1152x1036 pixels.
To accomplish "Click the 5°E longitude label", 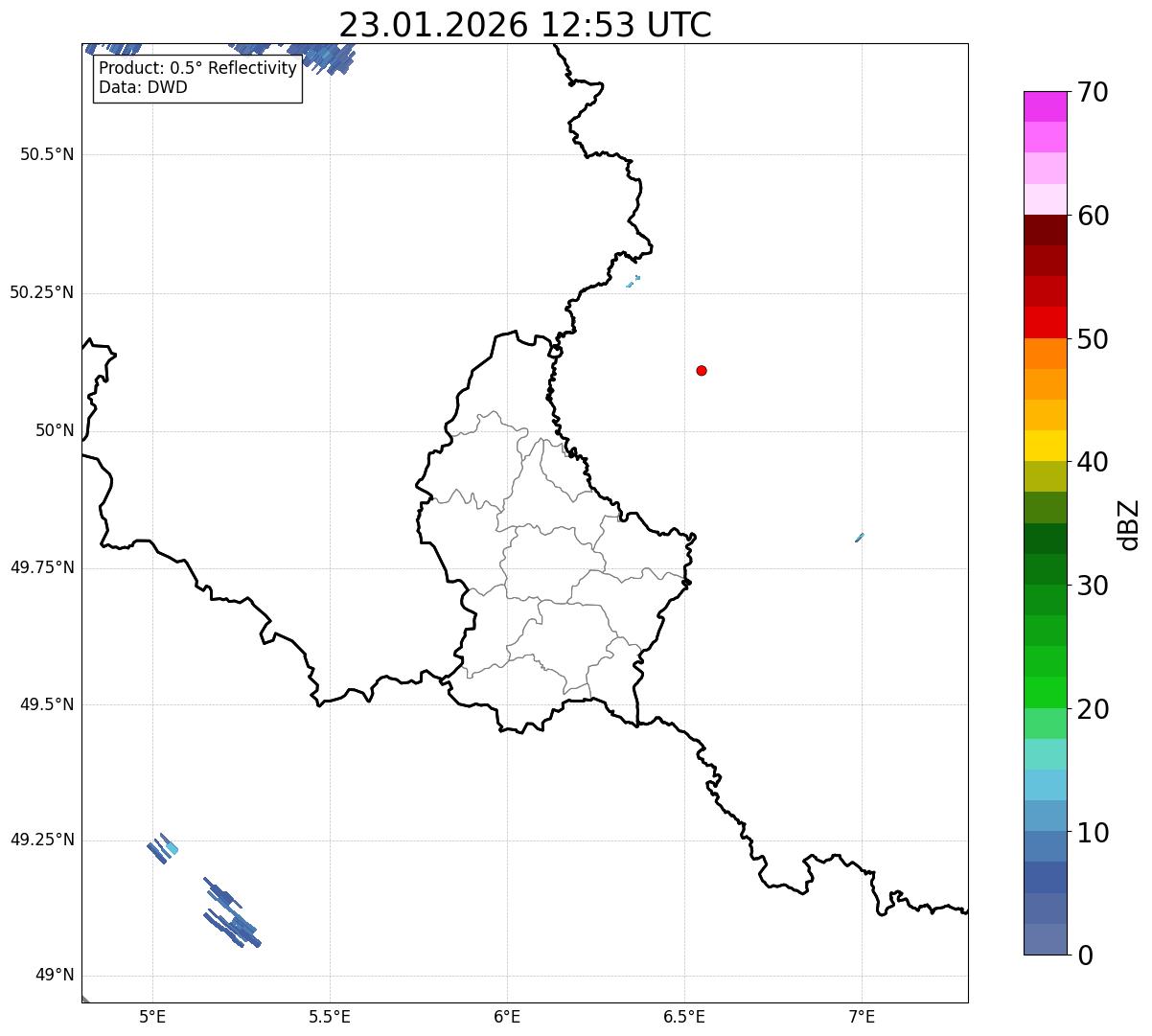I will click(152, 1016).
